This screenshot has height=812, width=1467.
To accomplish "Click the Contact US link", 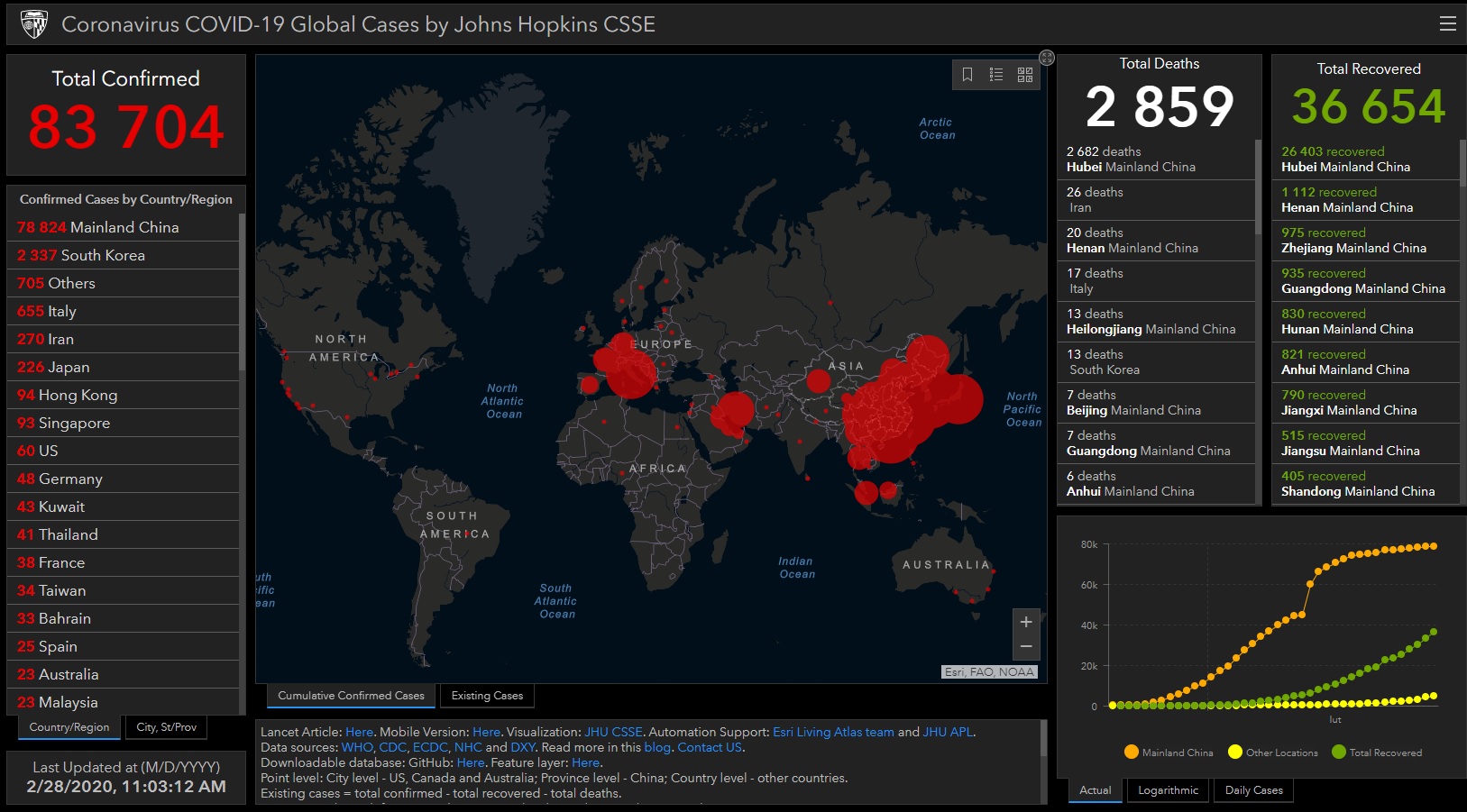I will click(x=710, y=747).
